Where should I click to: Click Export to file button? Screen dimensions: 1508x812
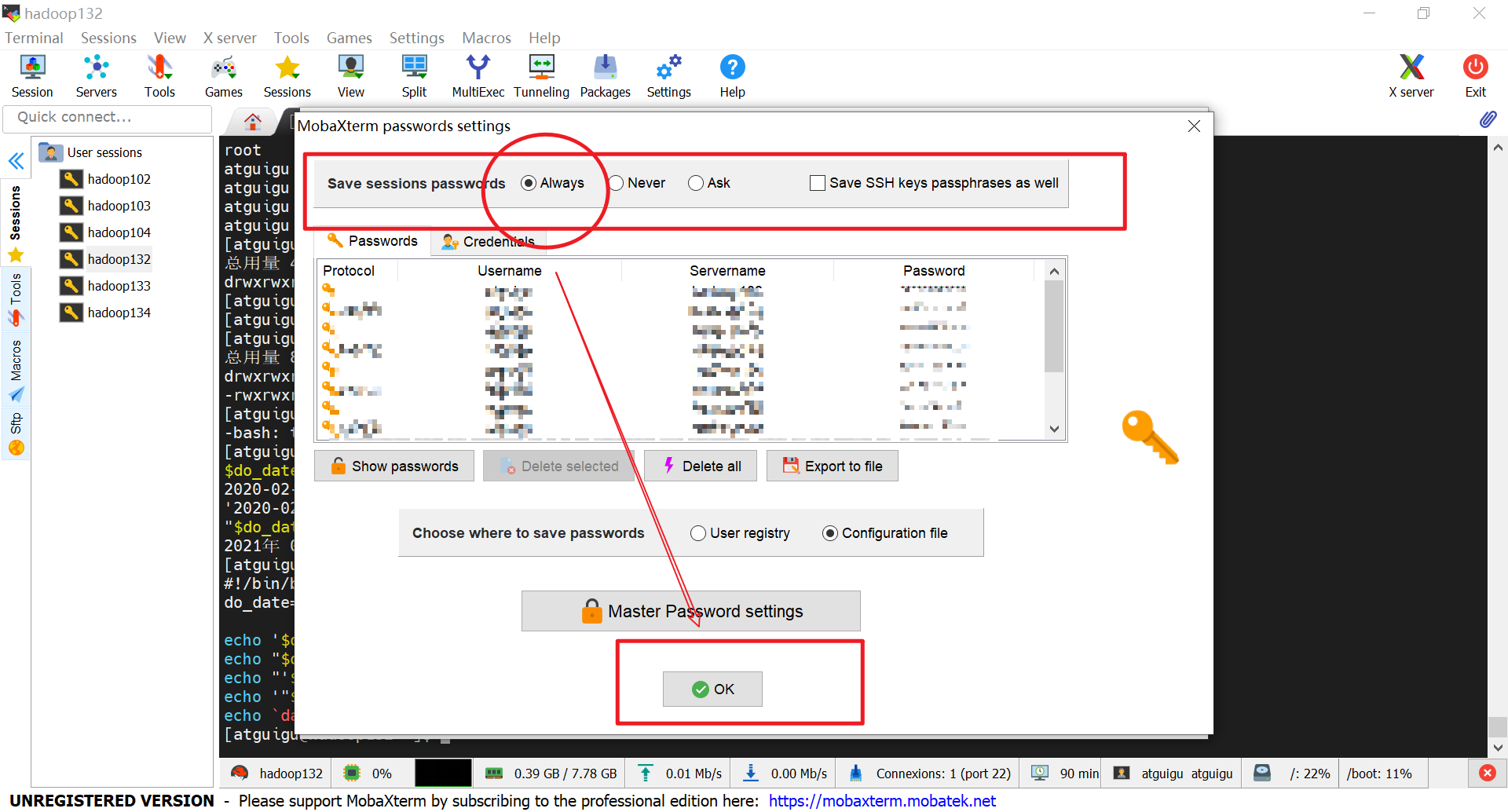coord(833,466)
